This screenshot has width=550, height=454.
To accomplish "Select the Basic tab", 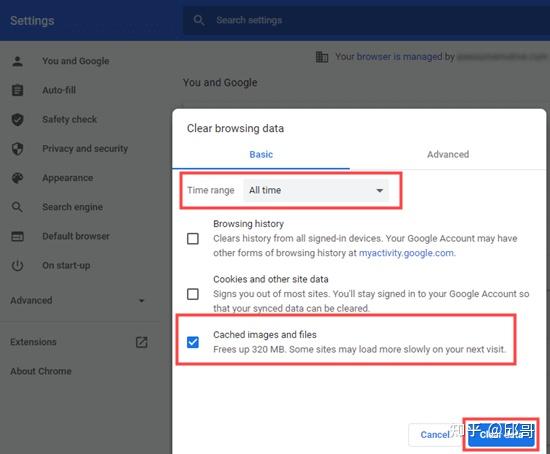I will [261, 154].
